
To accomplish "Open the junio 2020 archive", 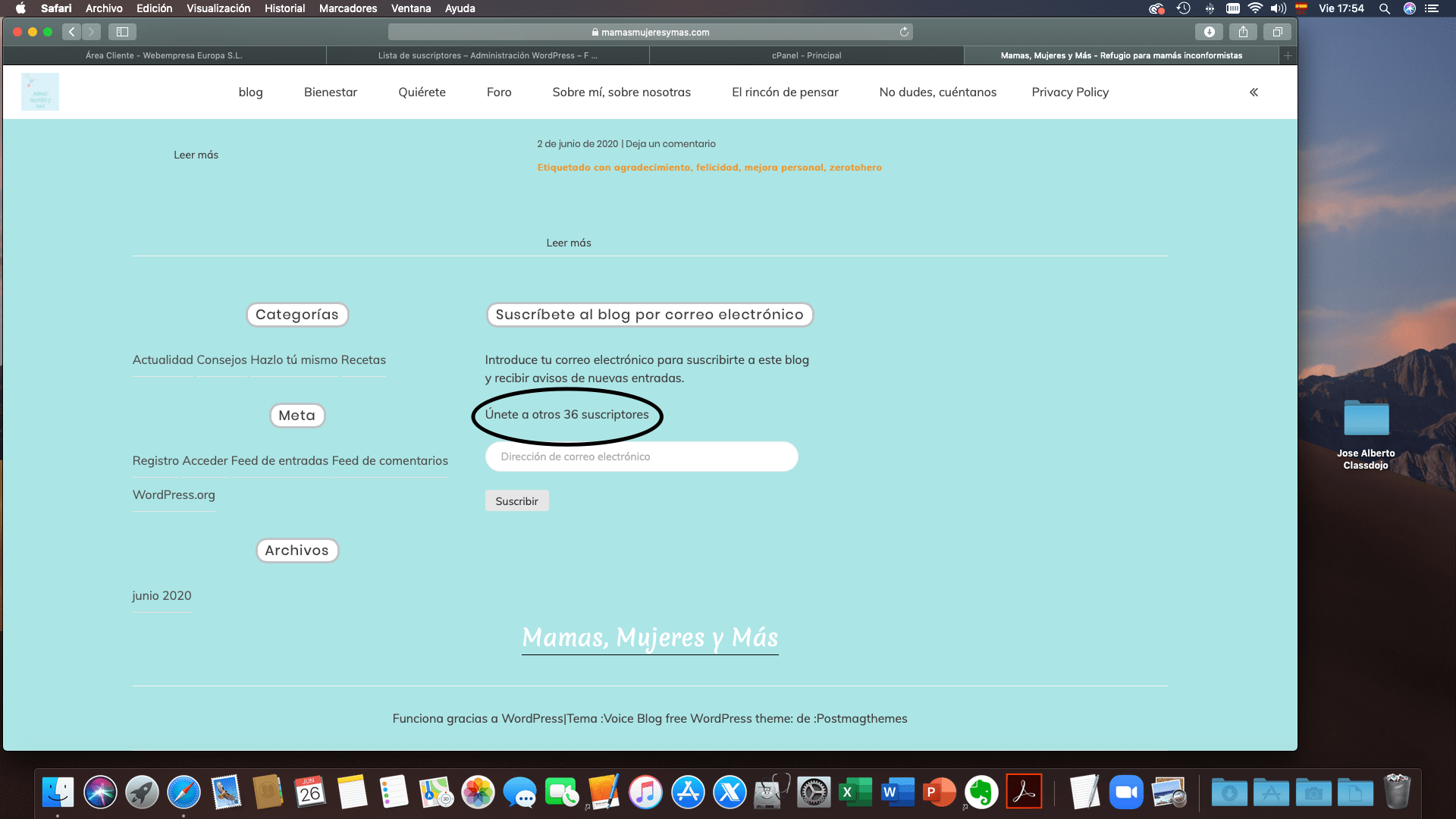I will coord(162,595).
